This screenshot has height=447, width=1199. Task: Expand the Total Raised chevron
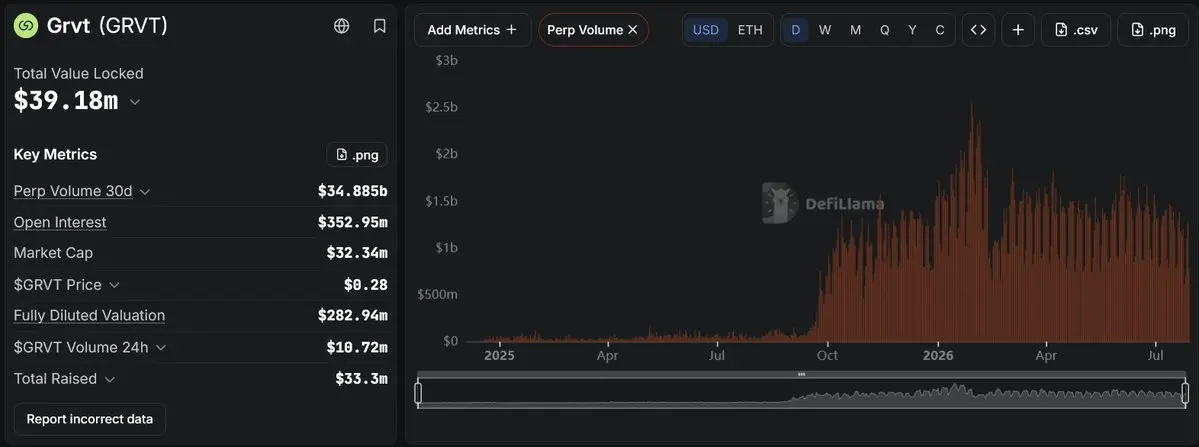click(x=109, y=379)
